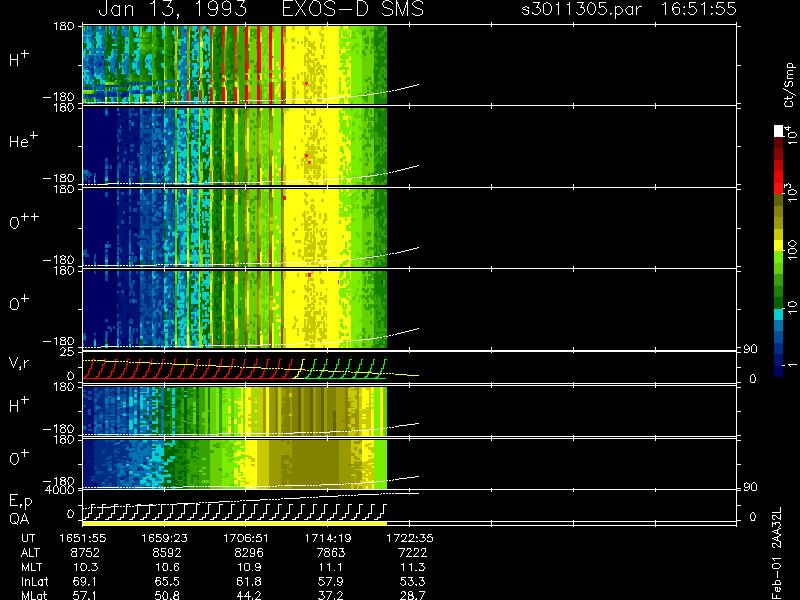Click the UT value '1714:19'
The width and height of the screenshot is (800, 600).
(328, 538)
